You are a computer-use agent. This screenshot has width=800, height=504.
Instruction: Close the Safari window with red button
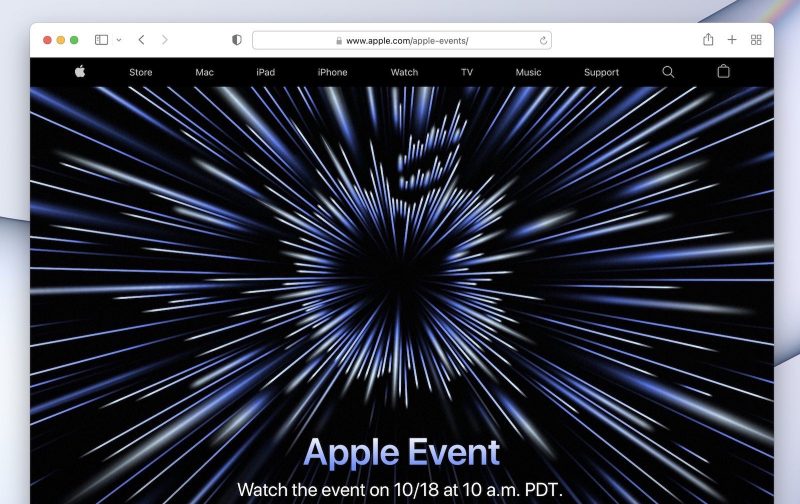(47, 40)
